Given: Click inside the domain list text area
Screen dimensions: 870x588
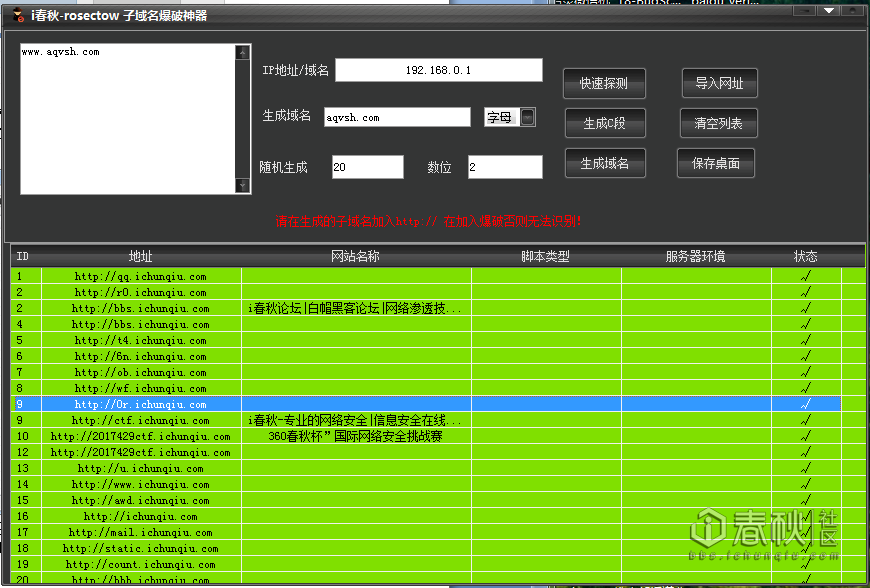Looking at the screenshot, I should coord(128,119).
